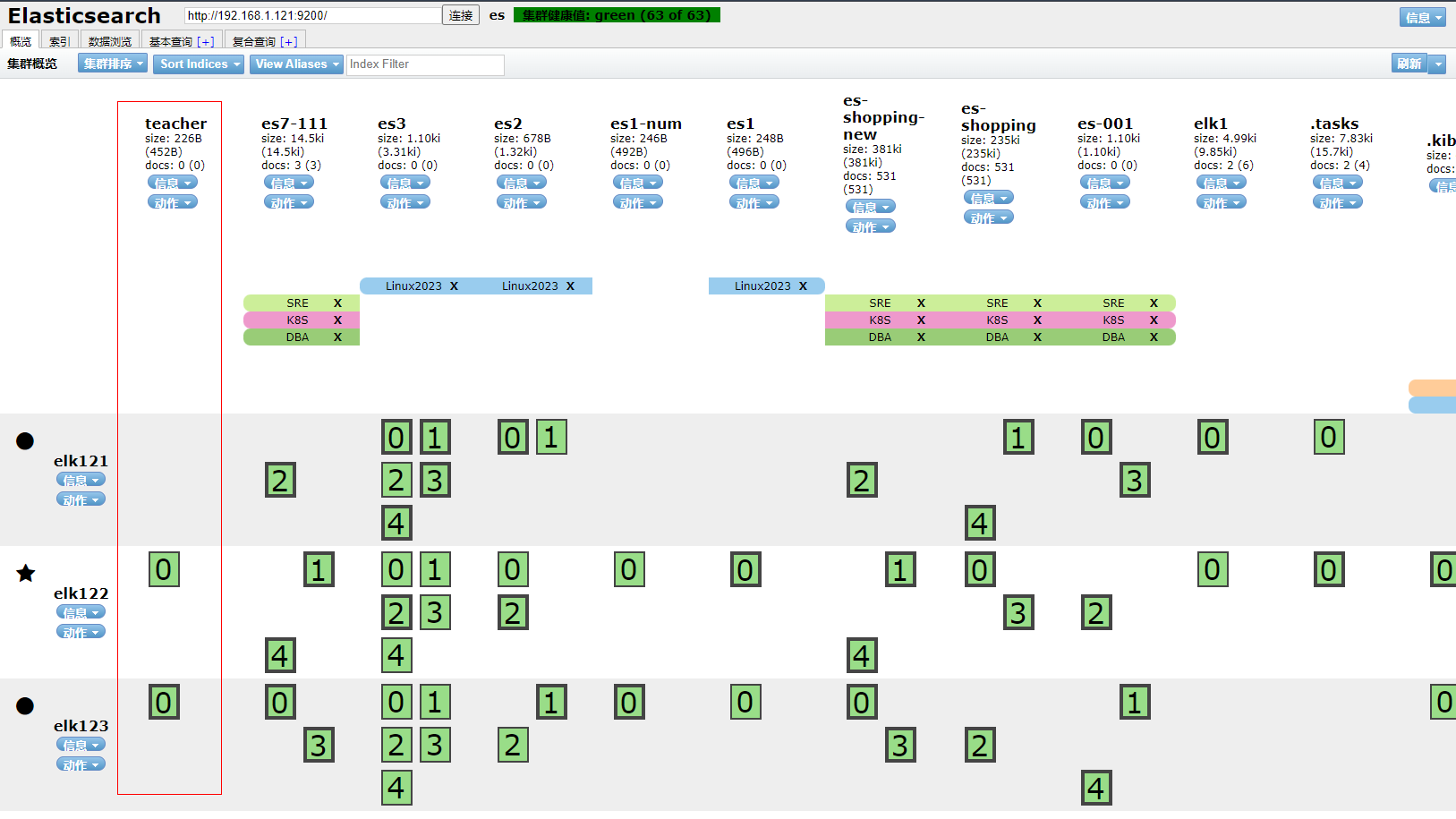Image resolution: width=1456 pixels, height=819 pixels.
Task: Remove the Linux2023 alias from es1
Action: point(803,286)
